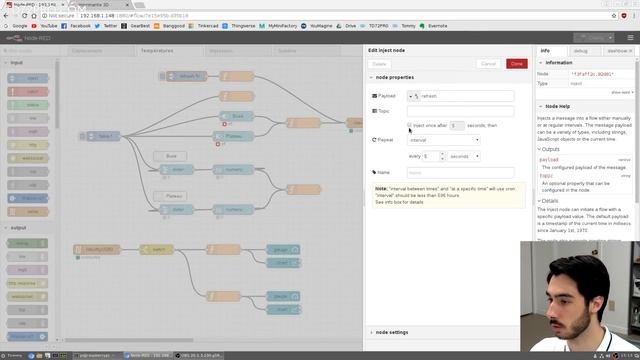The image size is (640, 360).
Task: Select the switch node on the canvas
Action: (156, 249)
